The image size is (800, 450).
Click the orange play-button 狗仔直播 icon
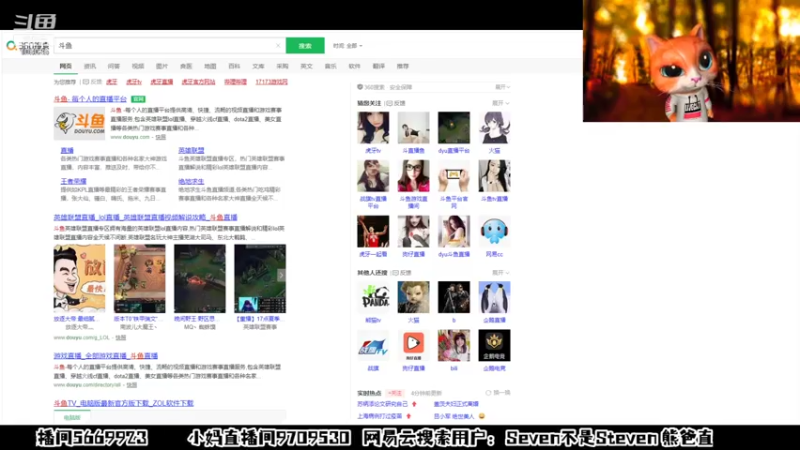point(413,345)
